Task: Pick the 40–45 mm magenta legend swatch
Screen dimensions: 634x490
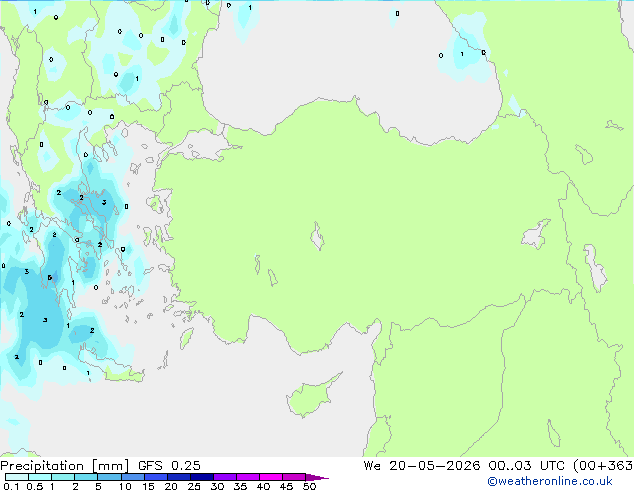Action: click(271, 477)
